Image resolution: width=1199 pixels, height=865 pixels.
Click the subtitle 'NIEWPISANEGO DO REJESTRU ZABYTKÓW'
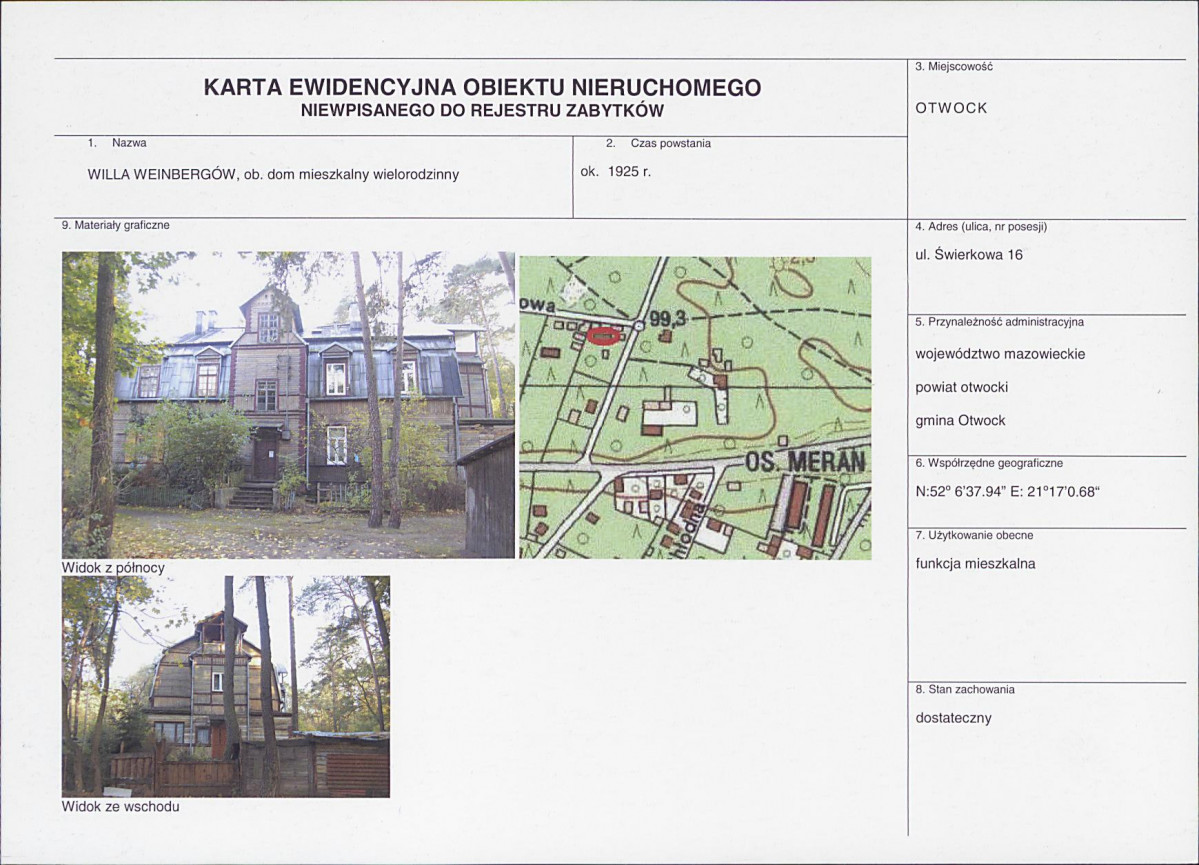pyautogui.click(x=483, y=111)
